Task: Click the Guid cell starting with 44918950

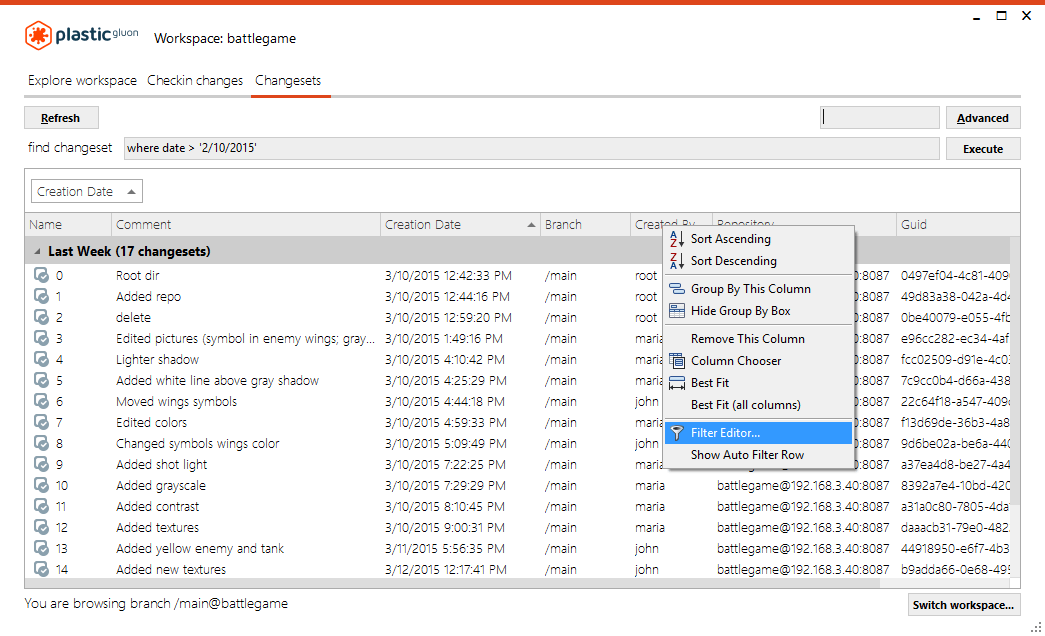Action: [x=954, y=548]
